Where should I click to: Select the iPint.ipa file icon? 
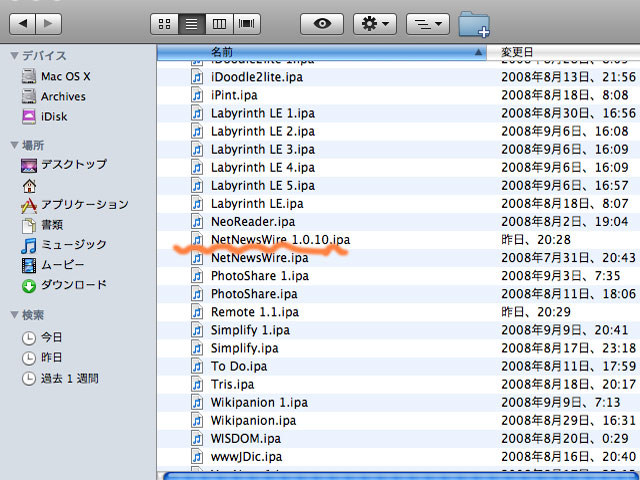pos(197,95)
